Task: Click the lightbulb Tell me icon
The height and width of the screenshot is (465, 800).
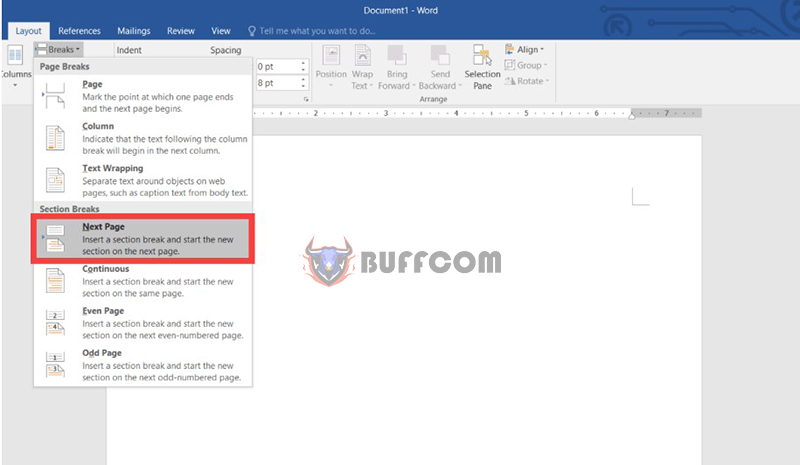Action: [x=252, y=31]
